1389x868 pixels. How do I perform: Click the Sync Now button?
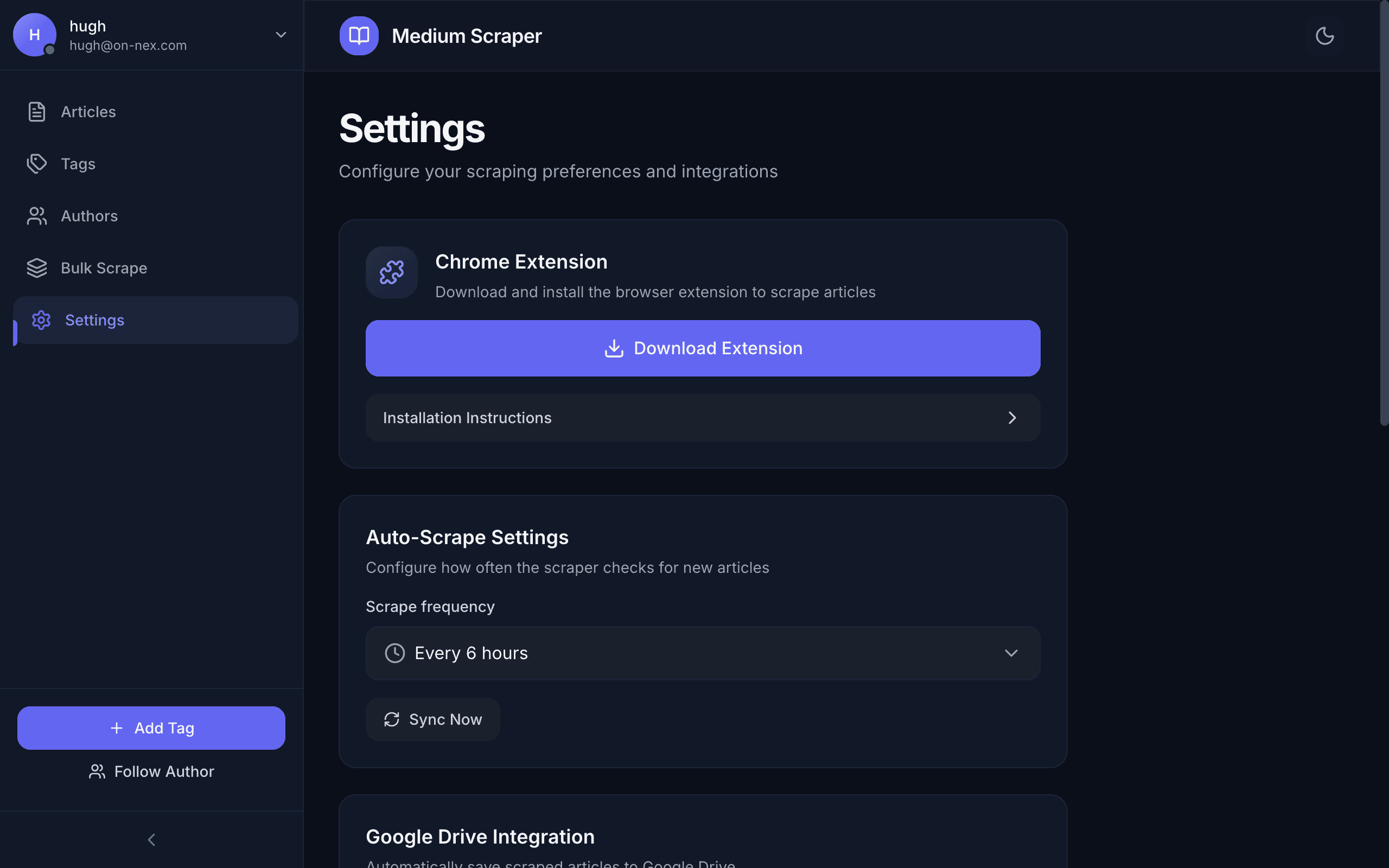coord(433,719)
